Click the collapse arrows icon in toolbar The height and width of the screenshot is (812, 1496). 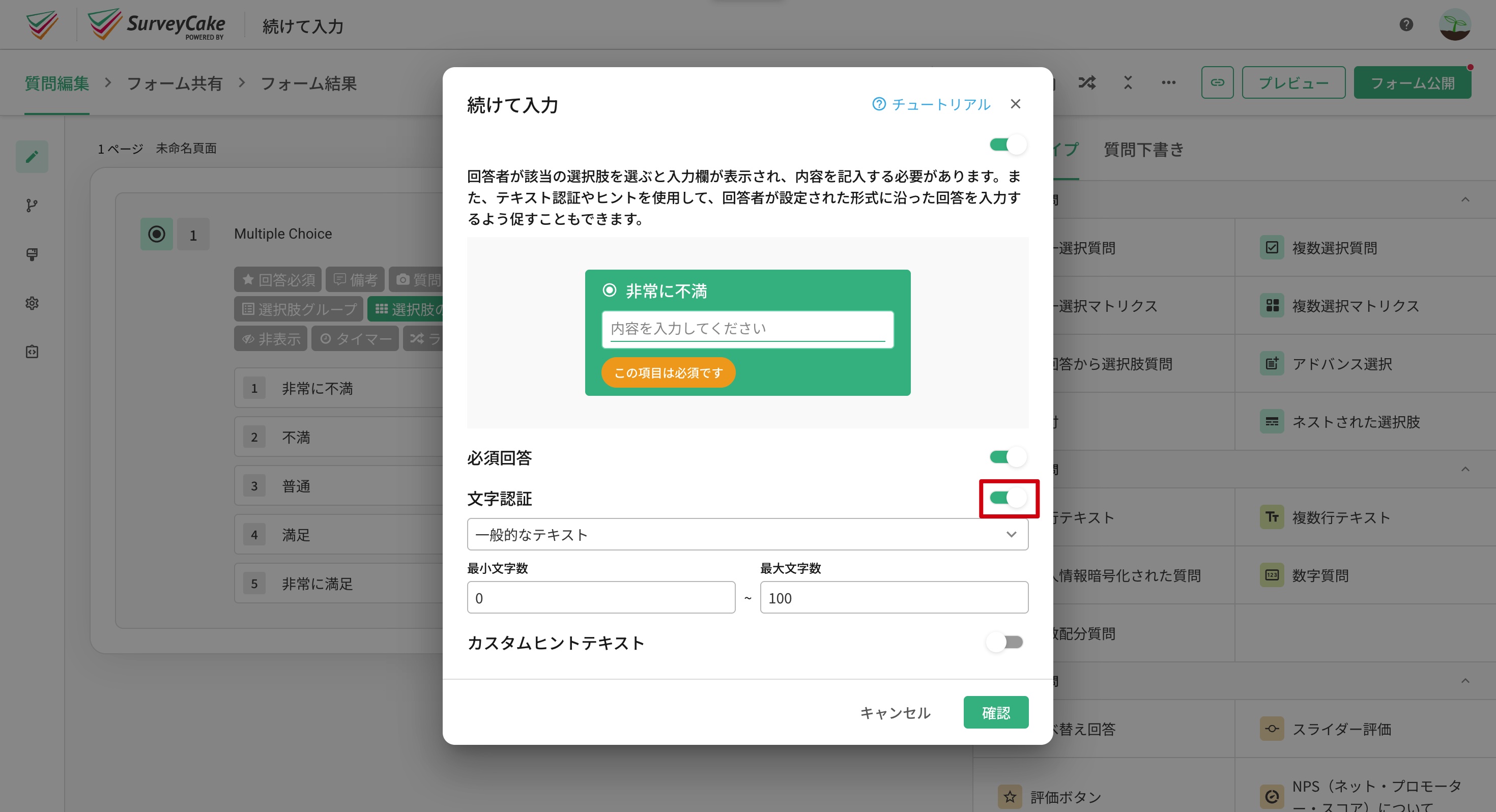pyautogui.click(x=1128, y=82)
